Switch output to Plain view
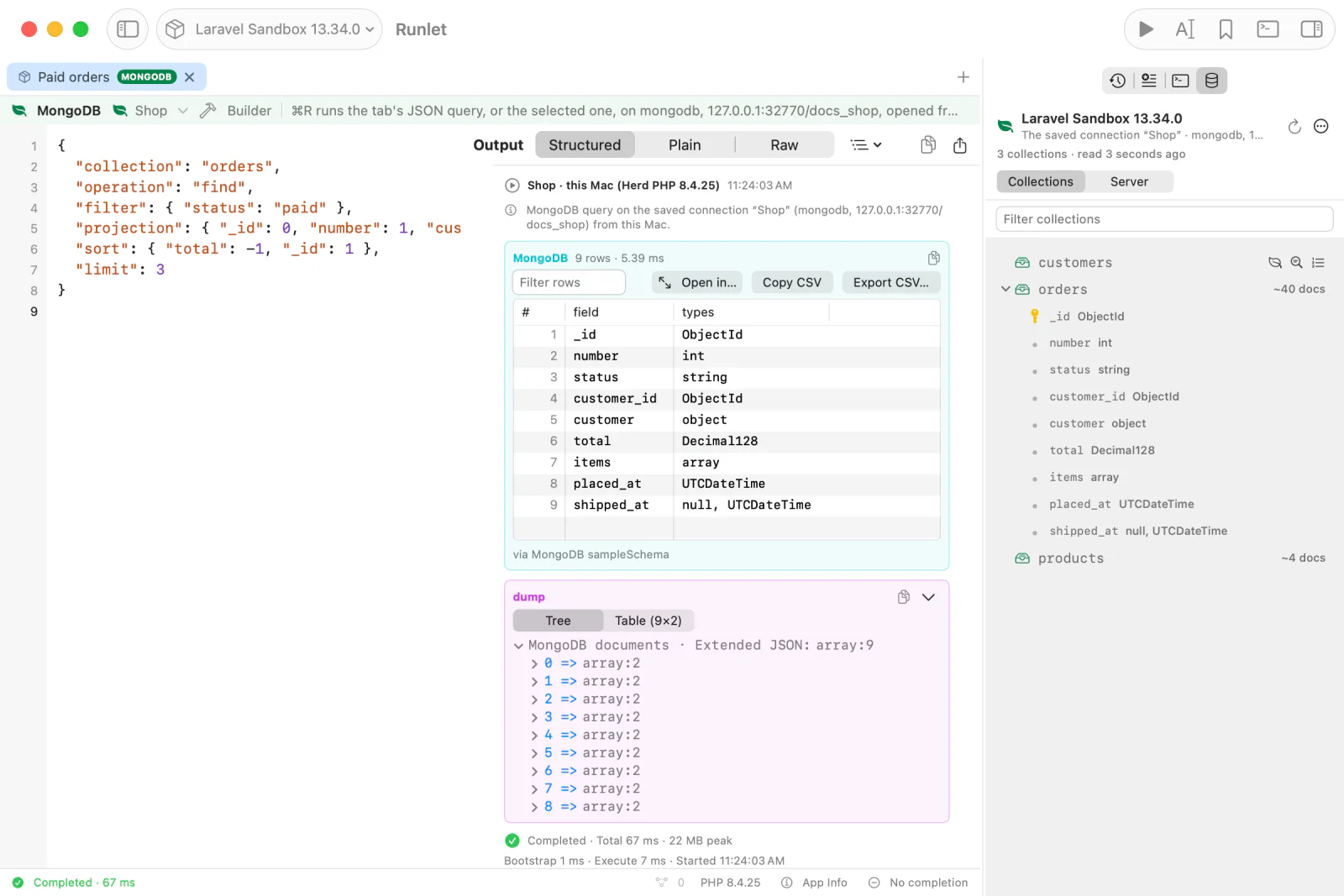The width and height of the screenshot is (1344, 896). point(685,145)
